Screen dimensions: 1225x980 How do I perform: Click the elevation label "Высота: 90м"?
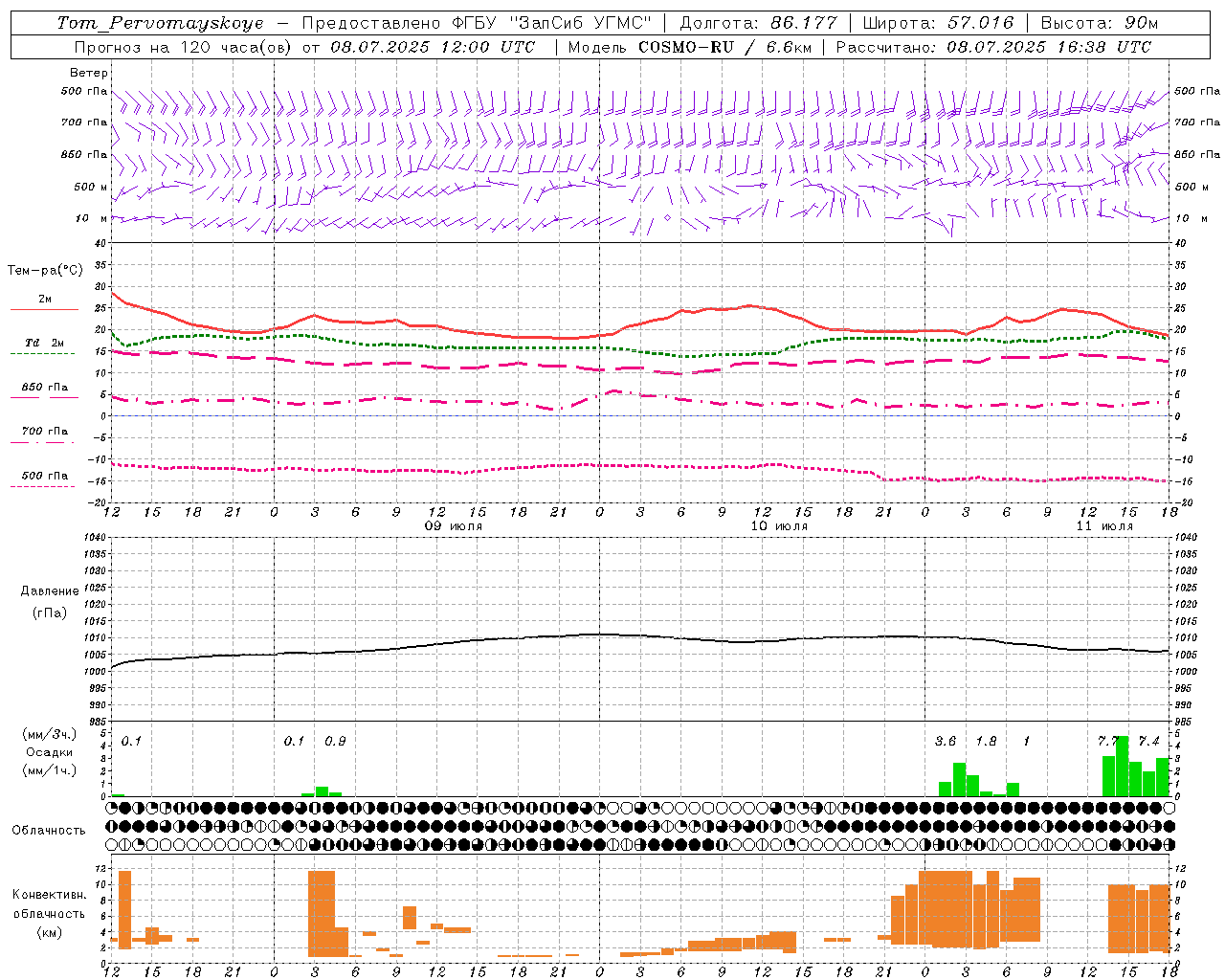(x=1100, y=23)
